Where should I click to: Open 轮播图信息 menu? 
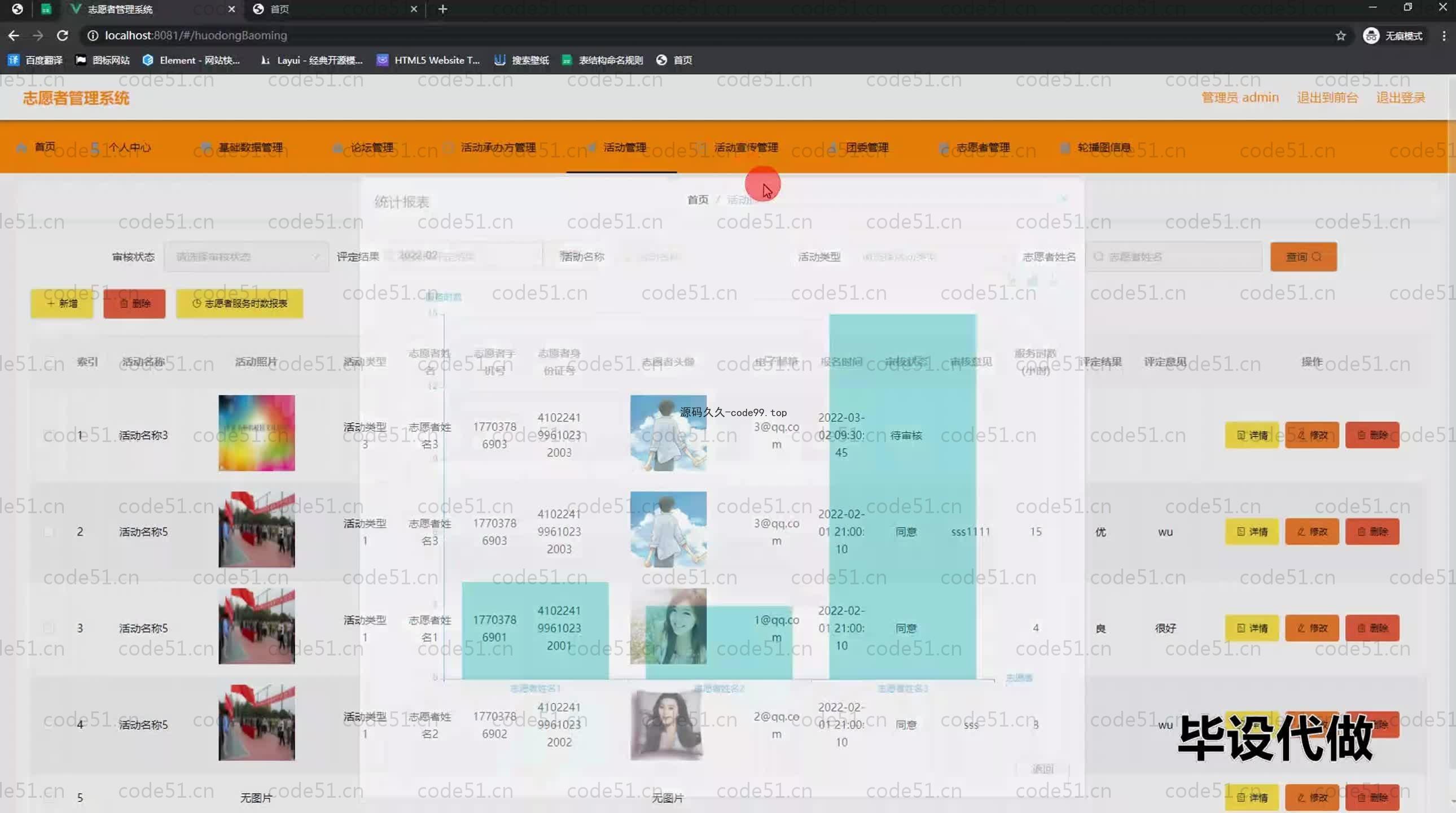[1096, 147]
